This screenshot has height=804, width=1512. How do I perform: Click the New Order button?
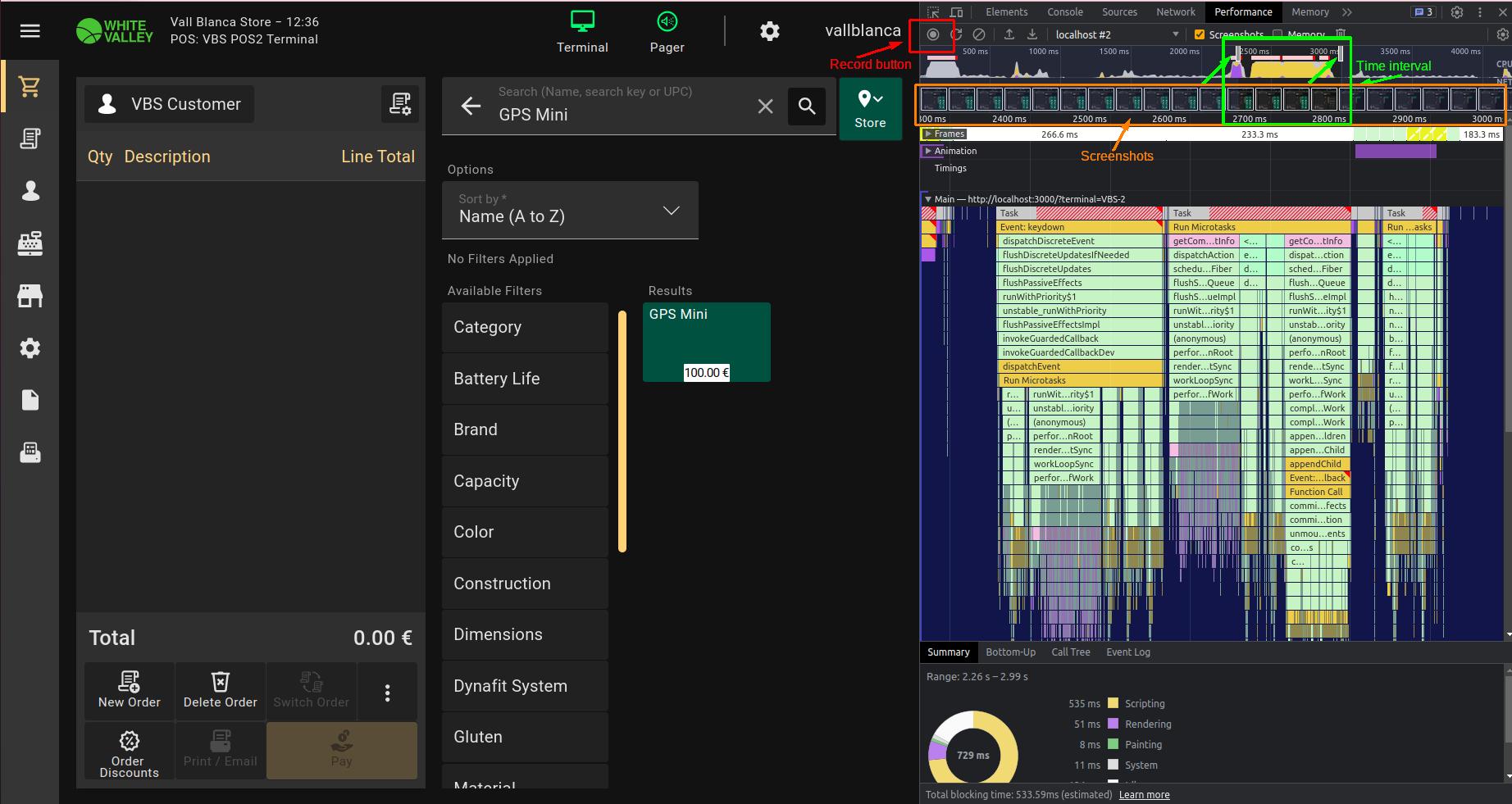(x=130, y=691)
